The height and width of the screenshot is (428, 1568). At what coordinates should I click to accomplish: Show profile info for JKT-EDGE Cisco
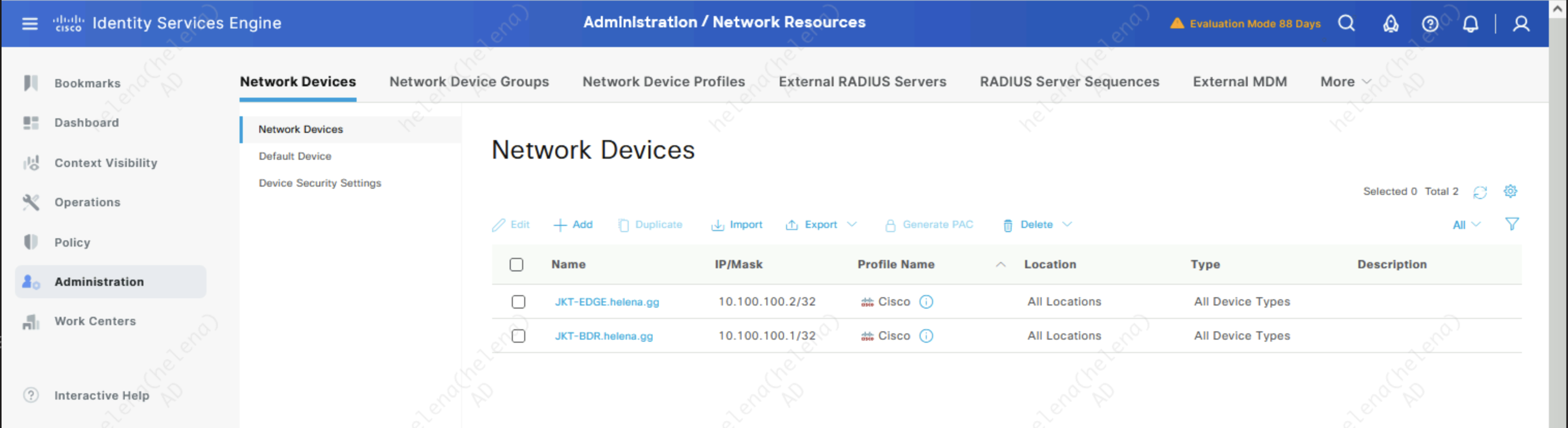[x=925, y=302]
